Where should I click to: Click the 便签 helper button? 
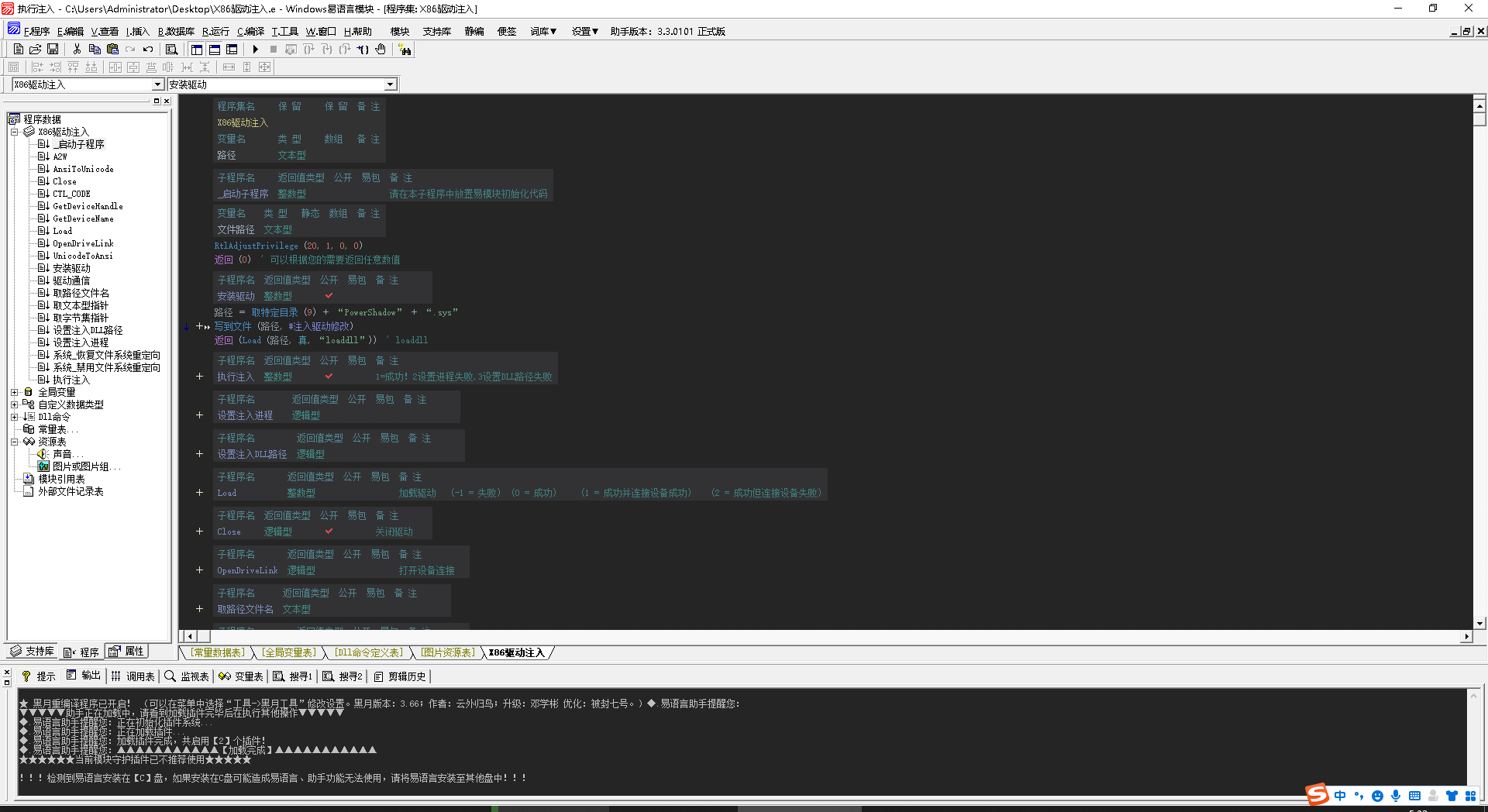pos(507,32)
